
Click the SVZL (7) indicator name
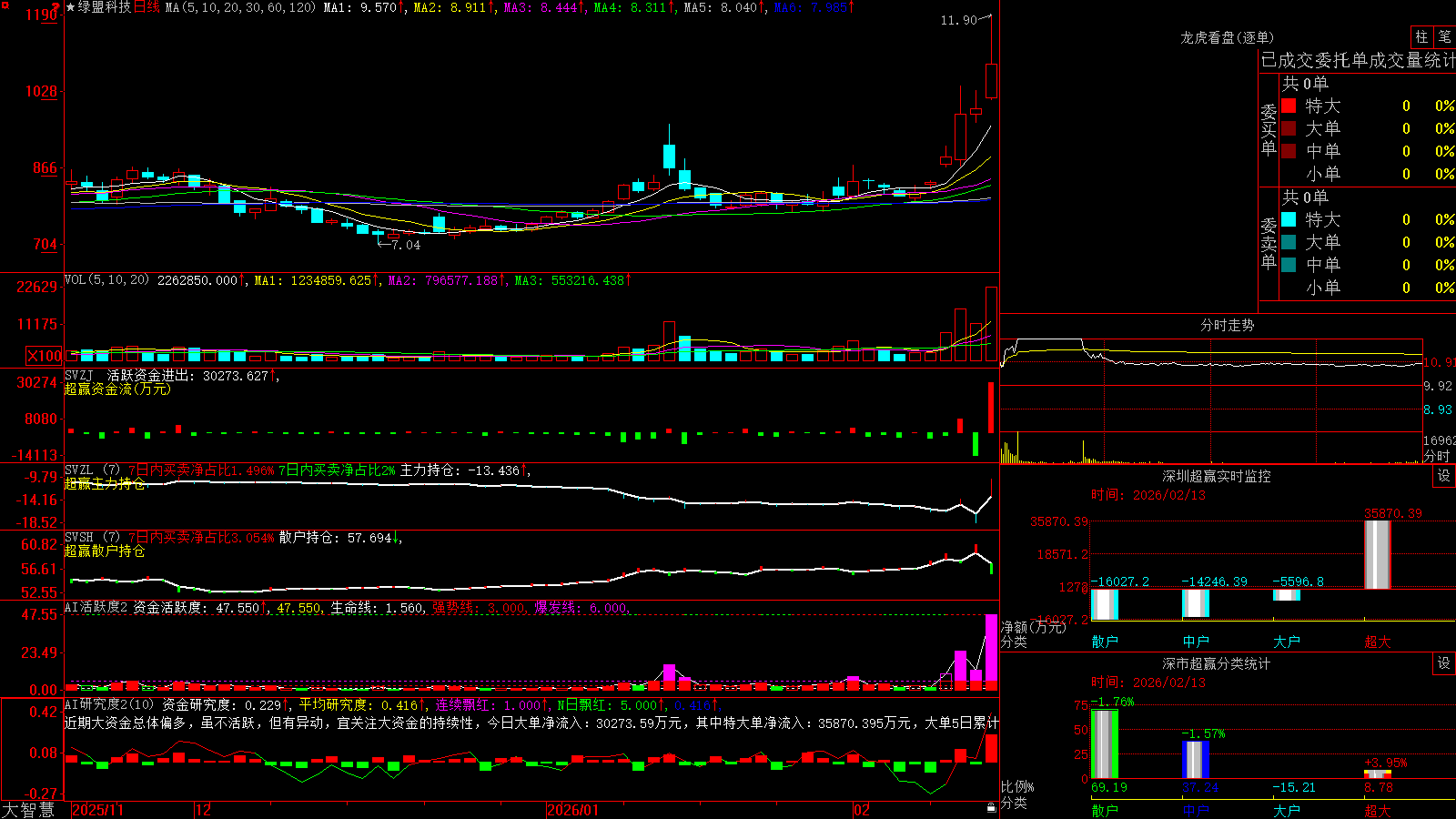[x=92, y=470]
